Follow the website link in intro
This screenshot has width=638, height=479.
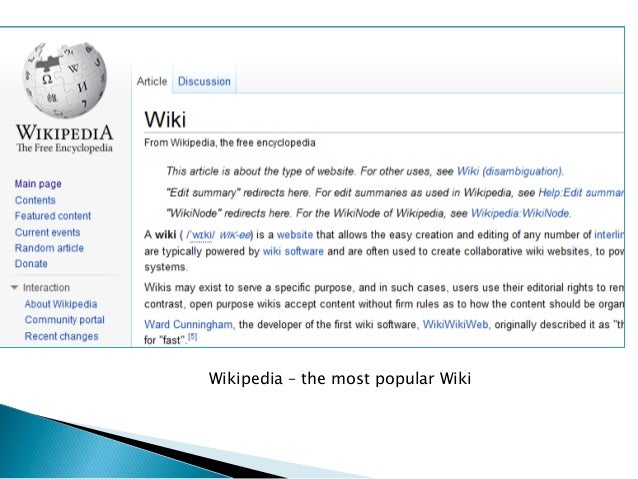[295, 235]
